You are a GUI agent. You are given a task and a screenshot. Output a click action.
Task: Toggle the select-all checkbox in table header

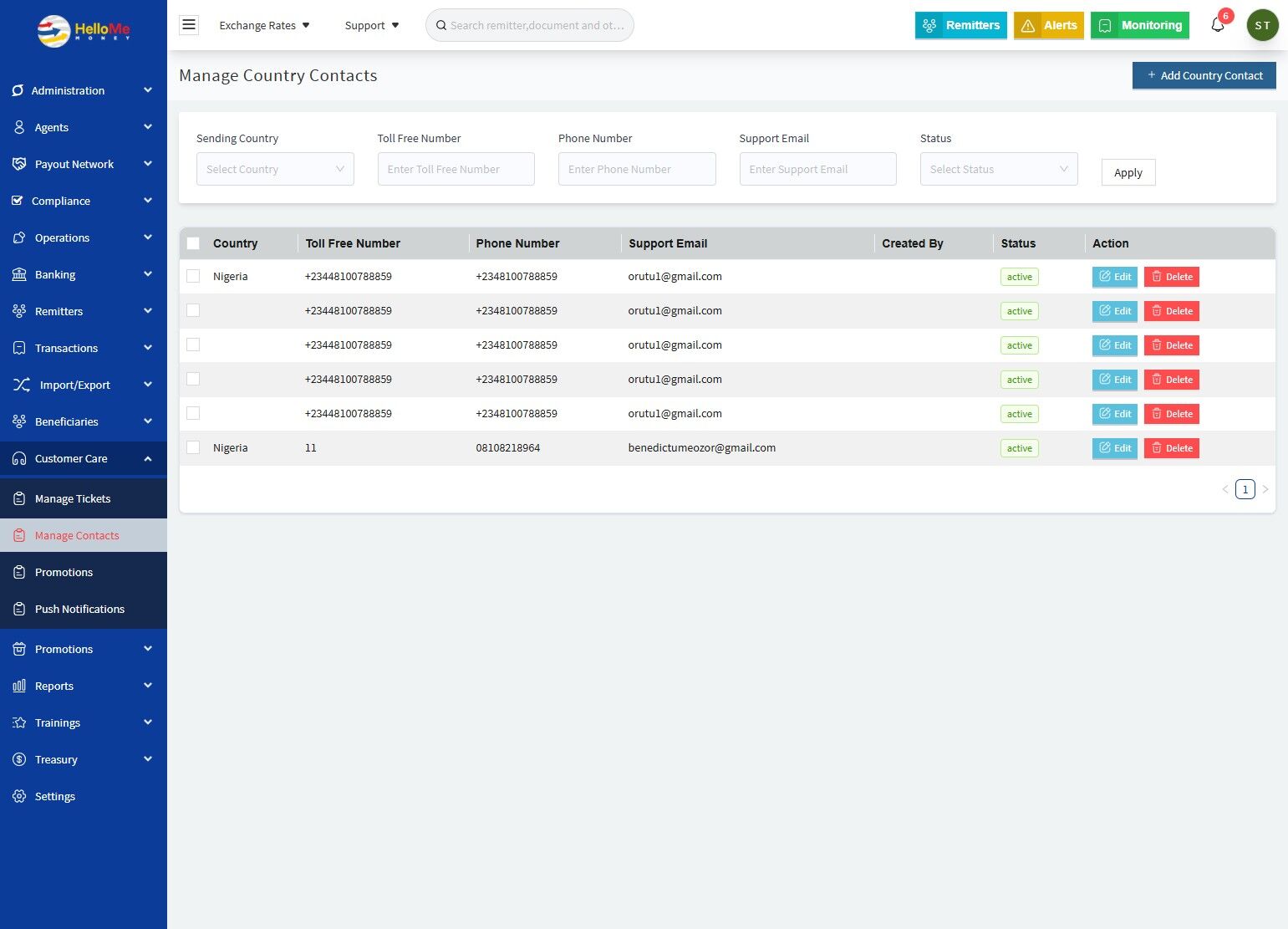pyautogui.click(x=193, y=243)
